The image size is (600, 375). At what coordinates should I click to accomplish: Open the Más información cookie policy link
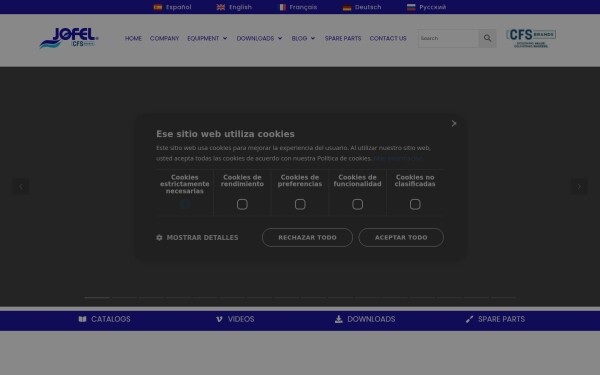click(398, 158)
